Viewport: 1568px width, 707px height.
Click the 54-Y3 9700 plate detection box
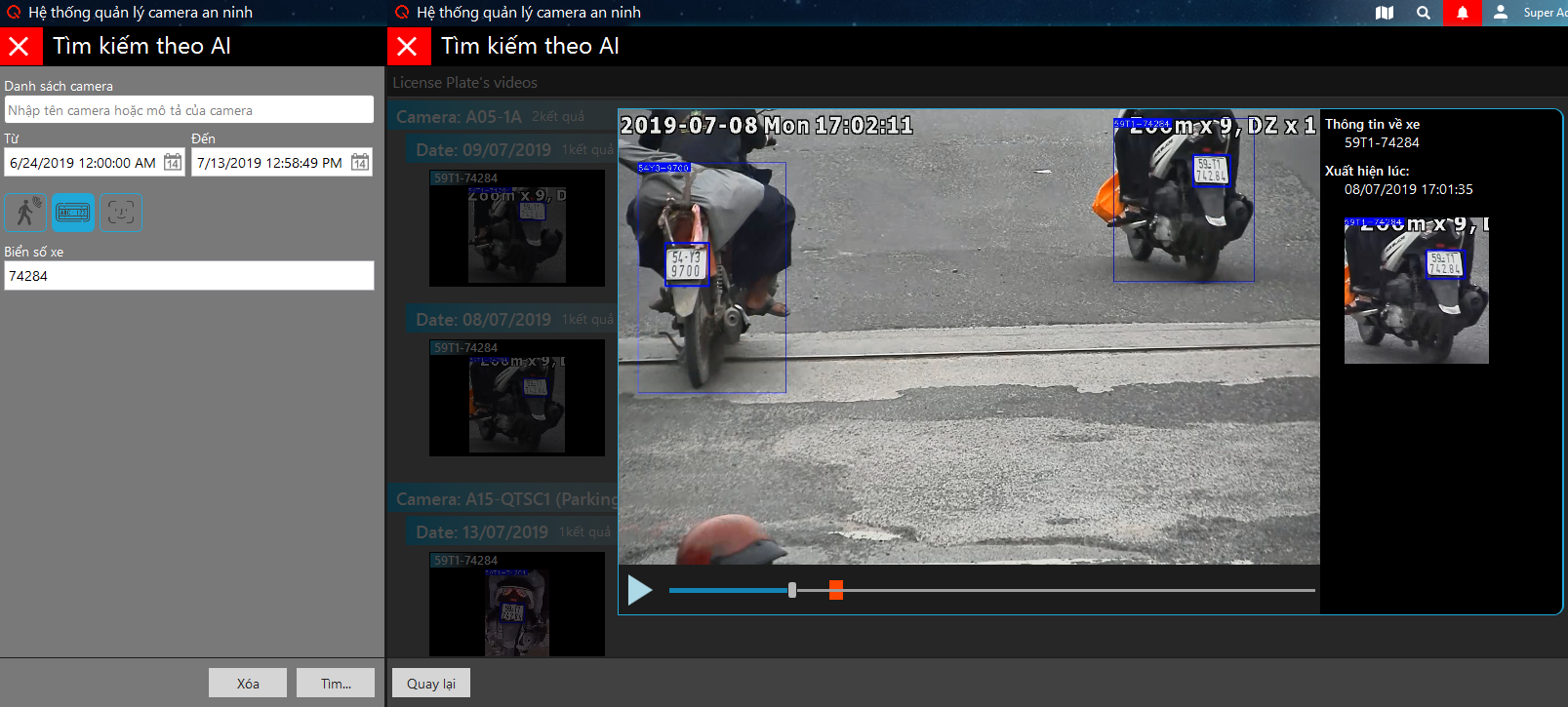pos(687,264)
